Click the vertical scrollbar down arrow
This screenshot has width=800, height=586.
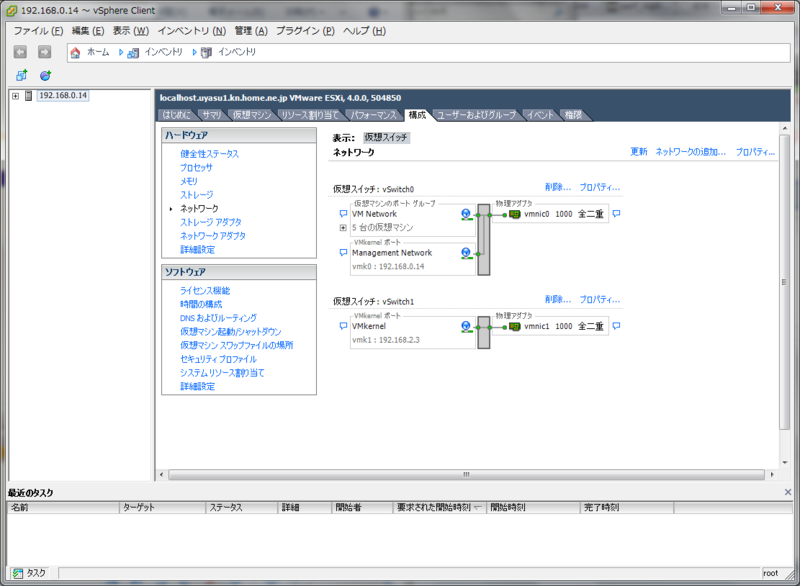click(785, 463)
